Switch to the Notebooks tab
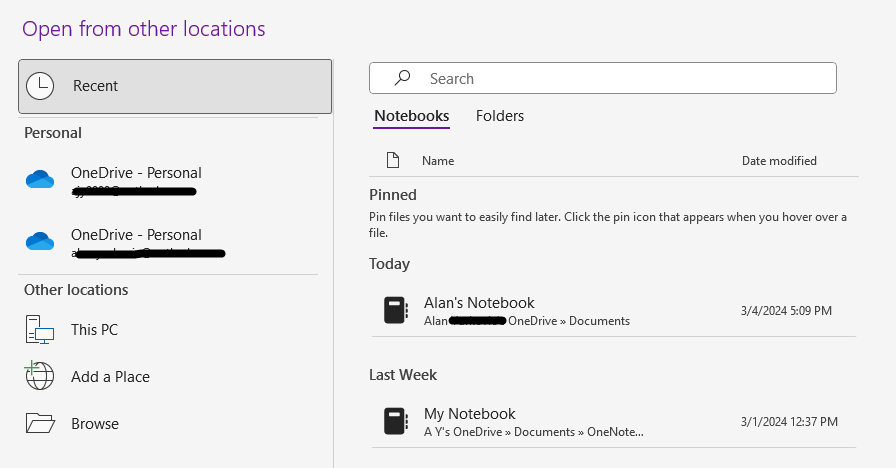 pos(411,116)
